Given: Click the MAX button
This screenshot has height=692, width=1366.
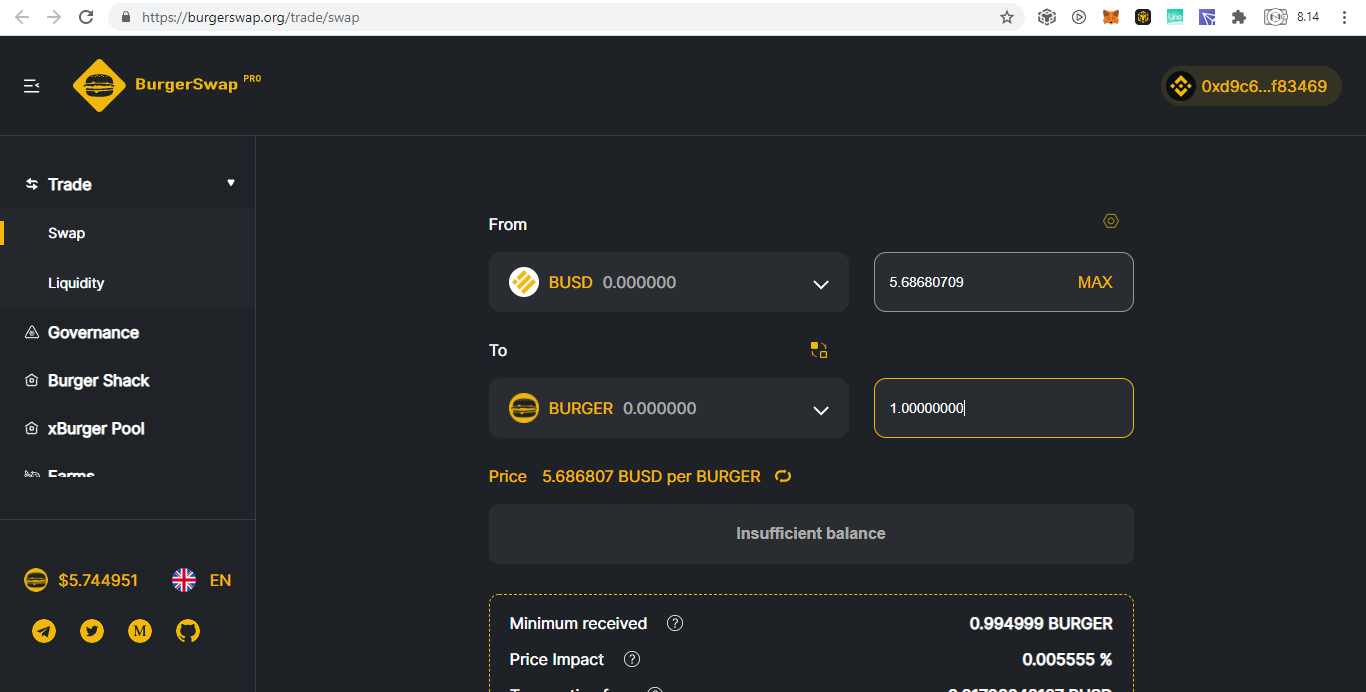Looking at the screenshot, I should [1095, 282].
